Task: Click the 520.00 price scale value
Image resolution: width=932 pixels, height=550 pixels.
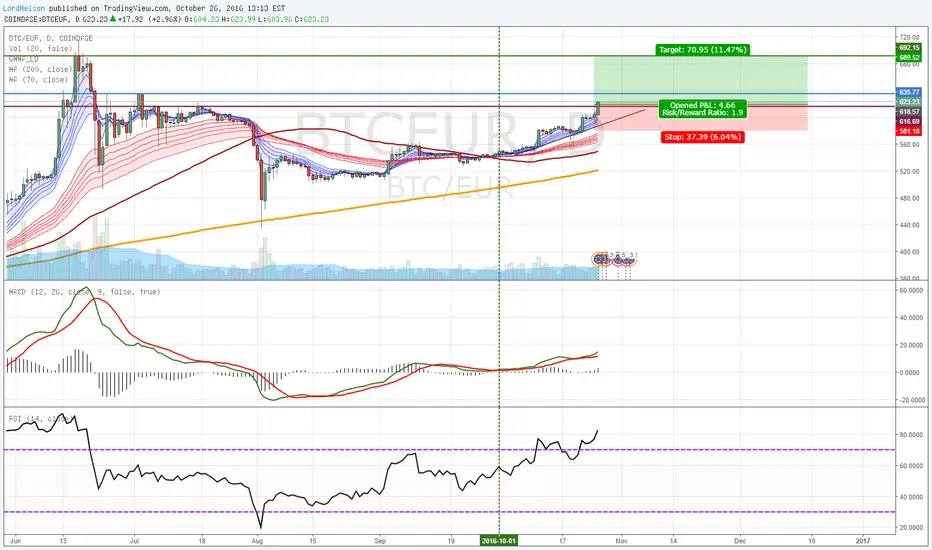Action: point(909,171)
